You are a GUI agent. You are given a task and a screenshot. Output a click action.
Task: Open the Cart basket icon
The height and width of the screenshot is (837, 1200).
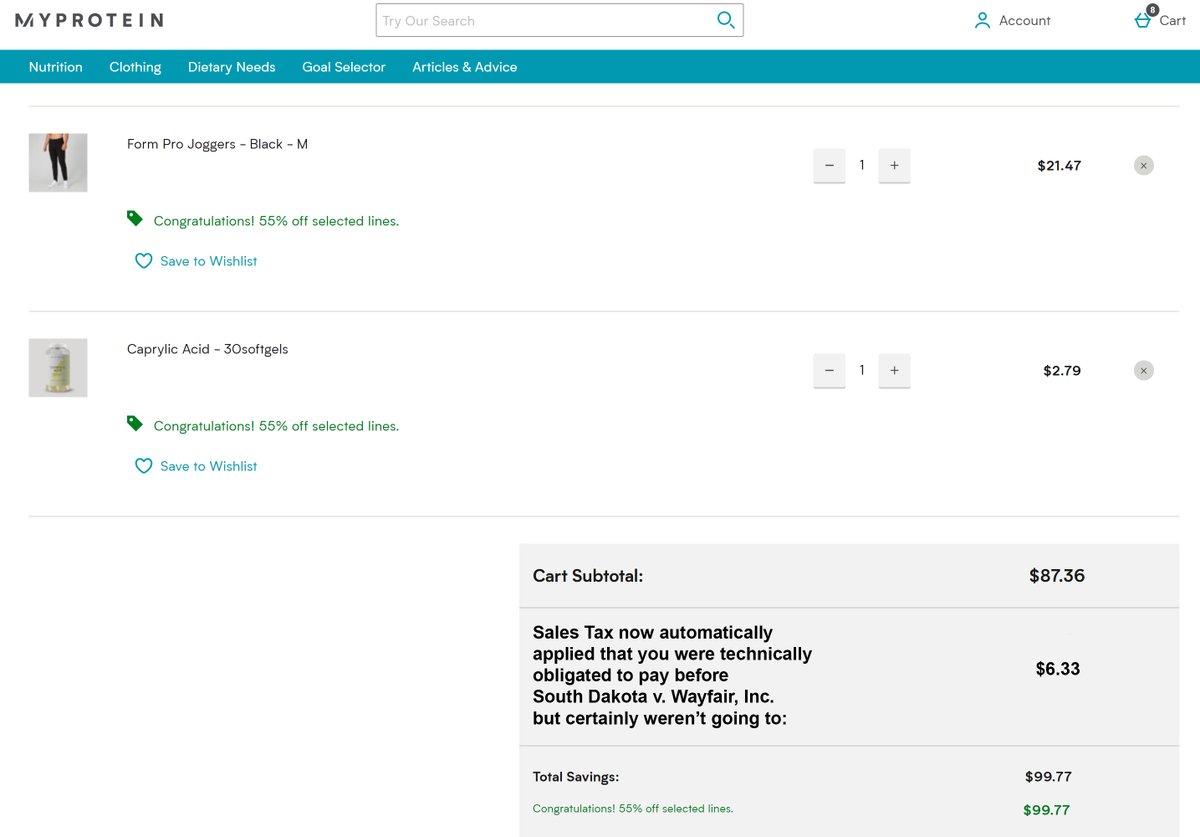1142,20
